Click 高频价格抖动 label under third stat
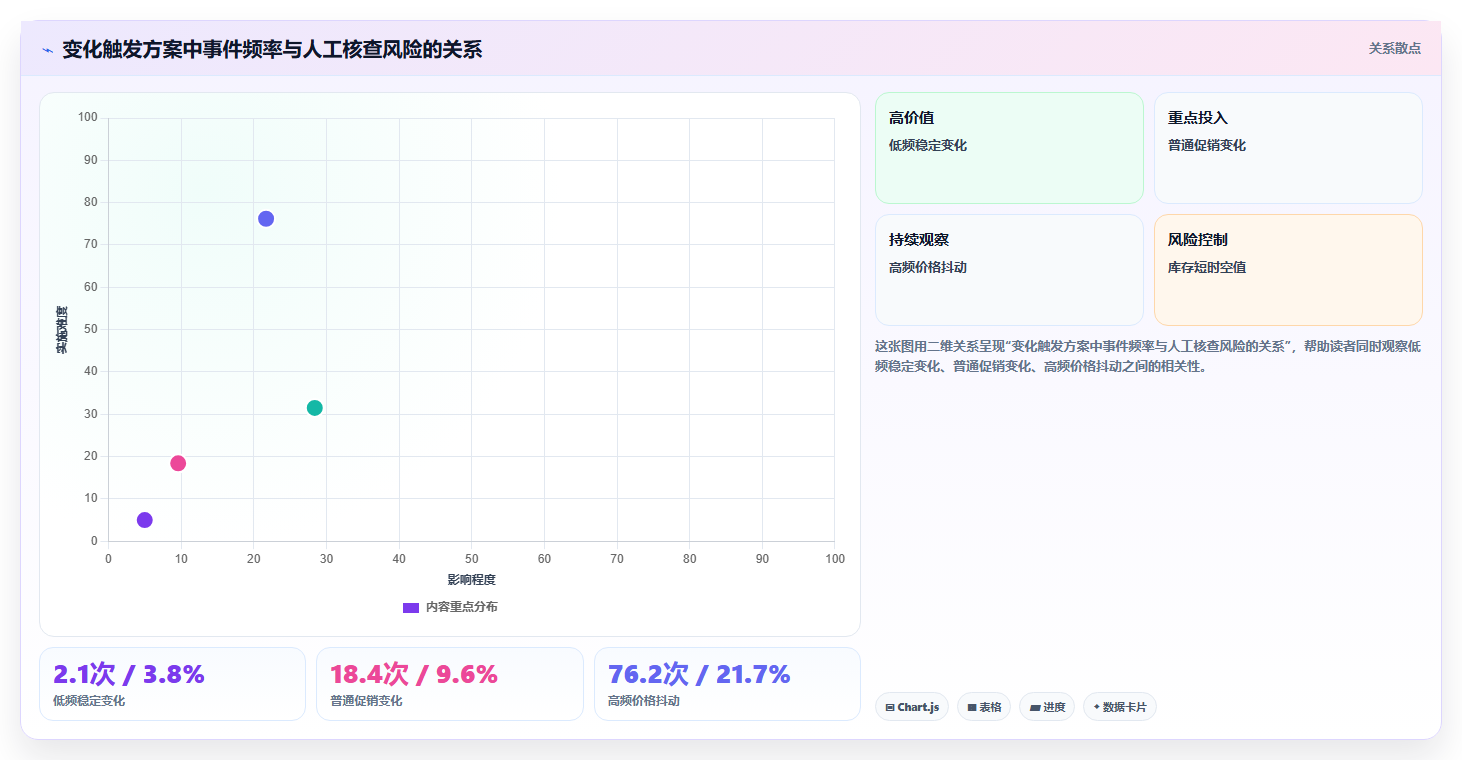The width and height of the screenshot is (1462, 760). [644, 701]
